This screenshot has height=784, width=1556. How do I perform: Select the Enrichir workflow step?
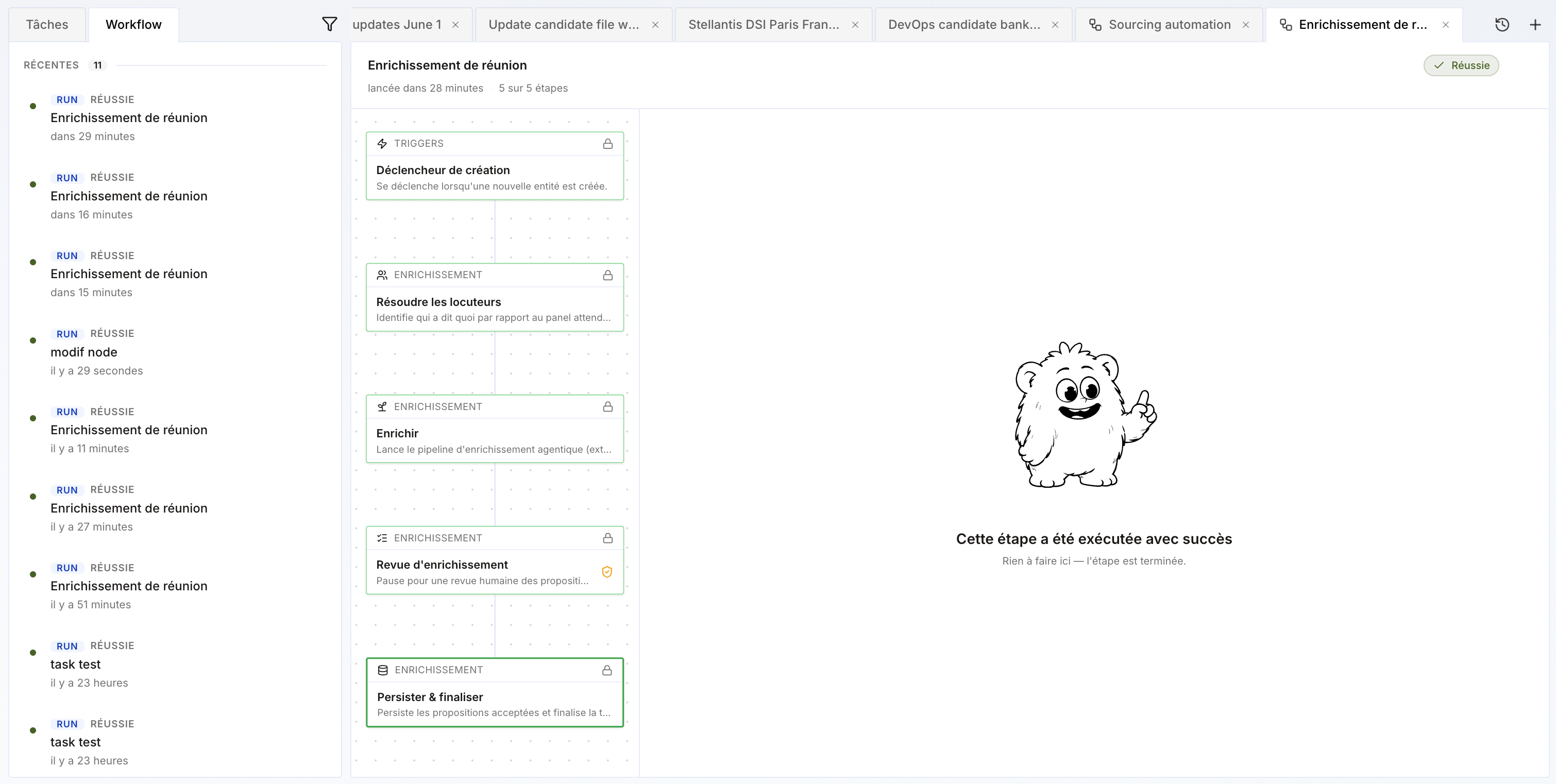click(x=495, y=429)
